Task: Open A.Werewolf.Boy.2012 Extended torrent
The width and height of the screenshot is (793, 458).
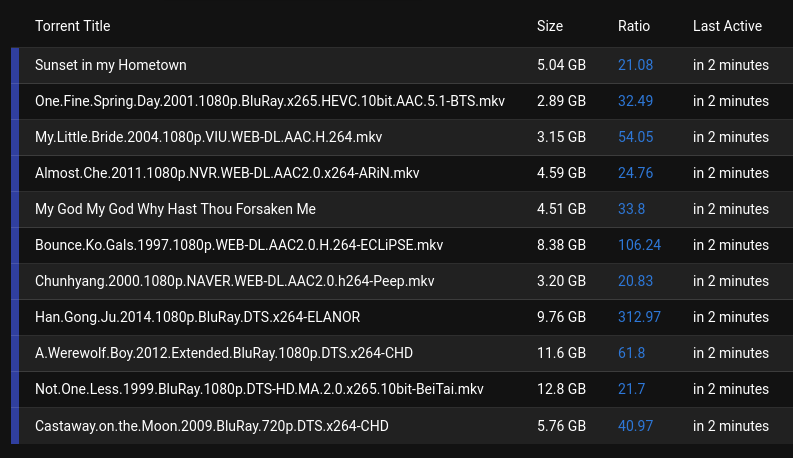Action: 224,353
